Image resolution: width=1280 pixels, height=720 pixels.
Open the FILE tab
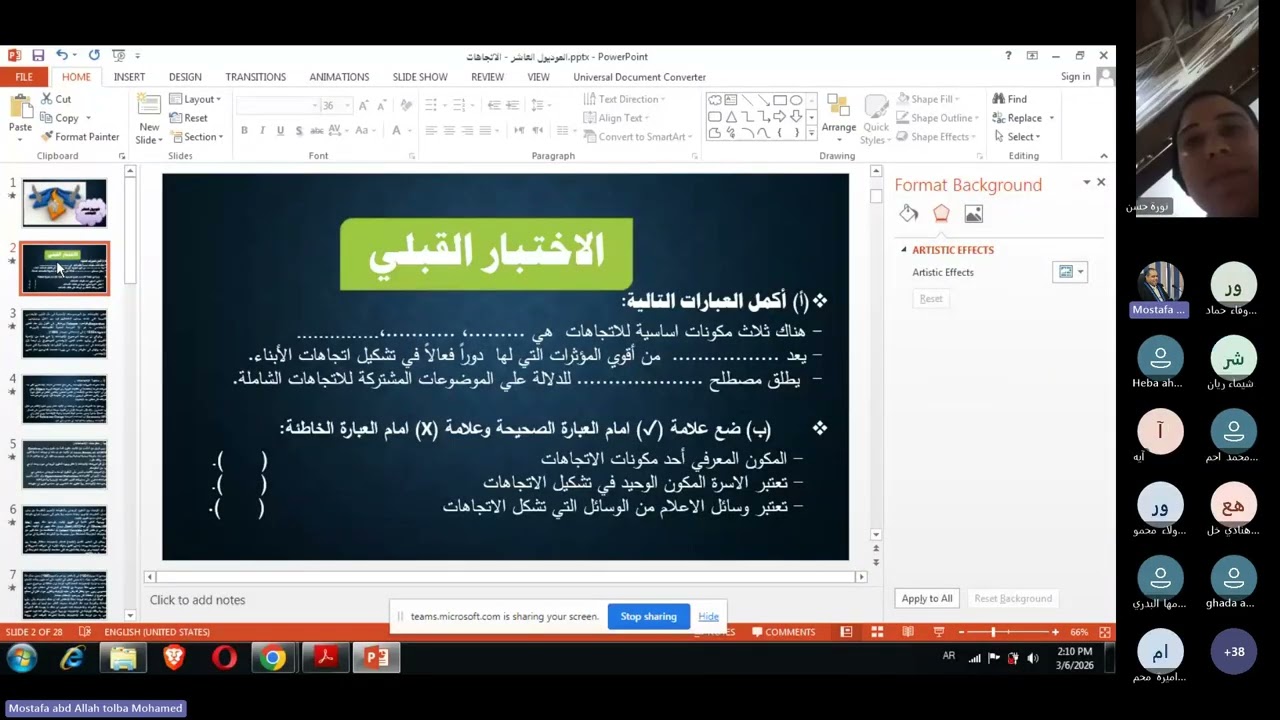click(x=24, y=77)
